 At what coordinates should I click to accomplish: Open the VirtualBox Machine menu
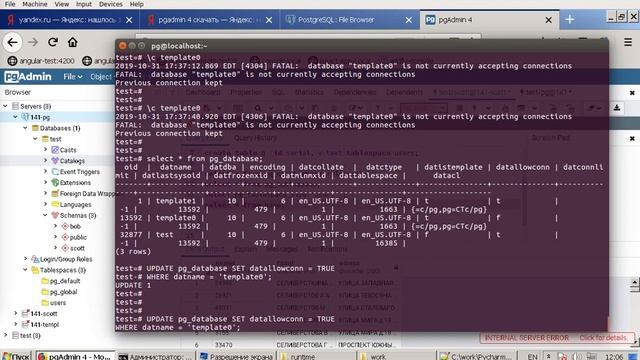[x=35, y=4]
